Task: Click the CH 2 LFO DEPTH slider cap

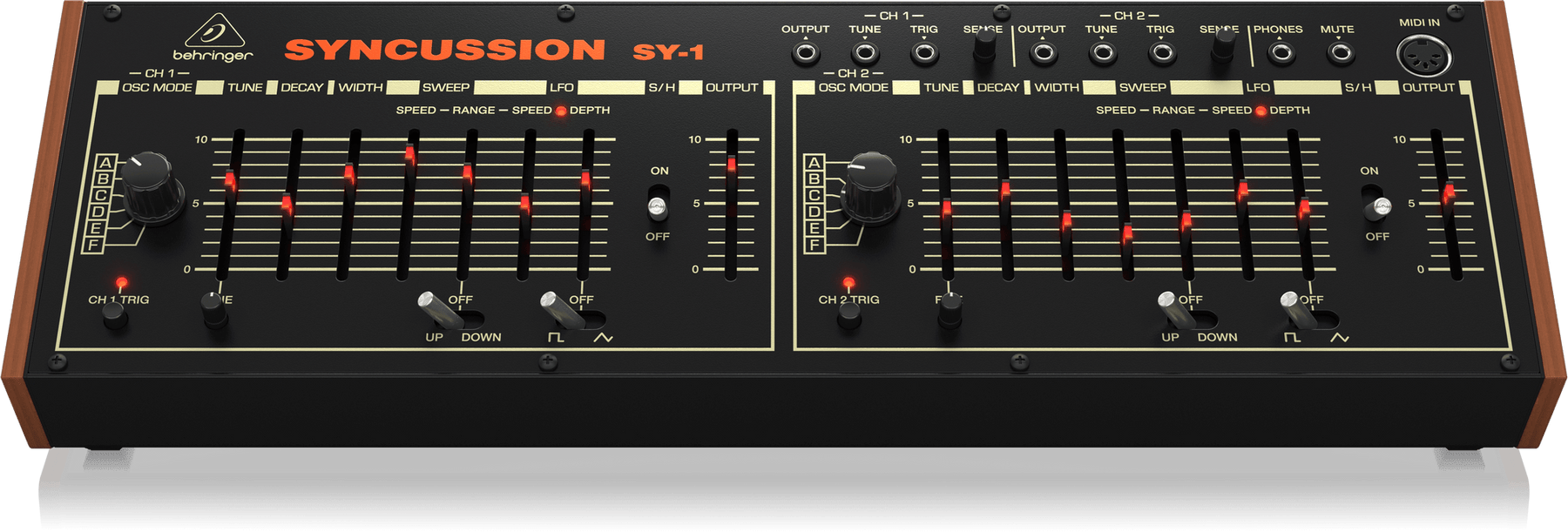Action: [1305, 209]
